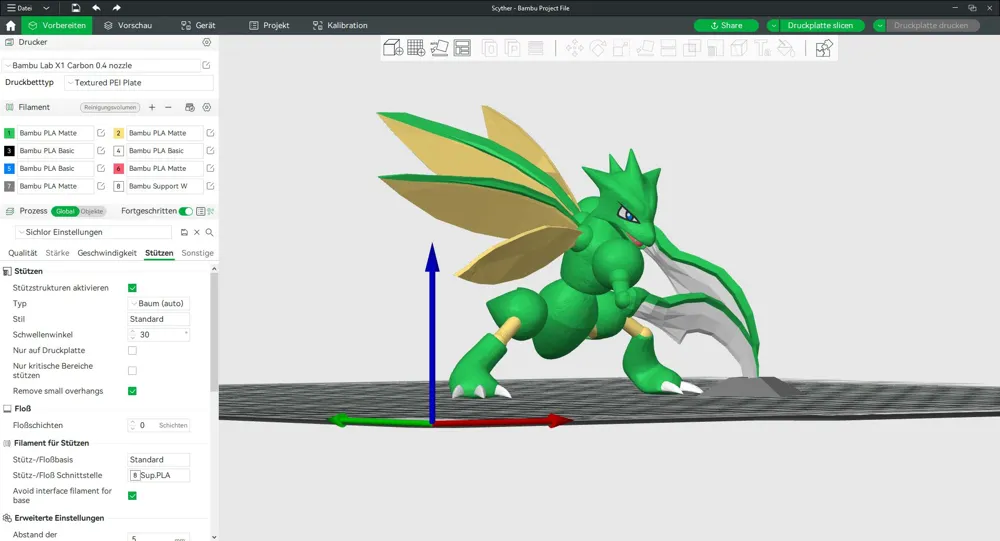
Task: Click yellow filament 2 color swatch
Action: pos(119,133)
